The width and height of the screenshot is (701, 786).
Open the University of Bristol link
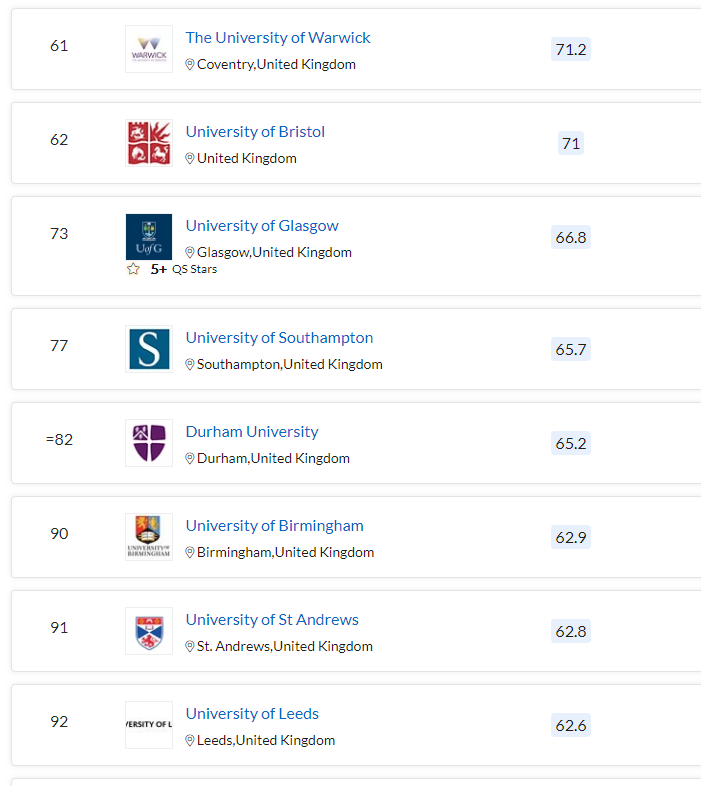pos(255,132)
